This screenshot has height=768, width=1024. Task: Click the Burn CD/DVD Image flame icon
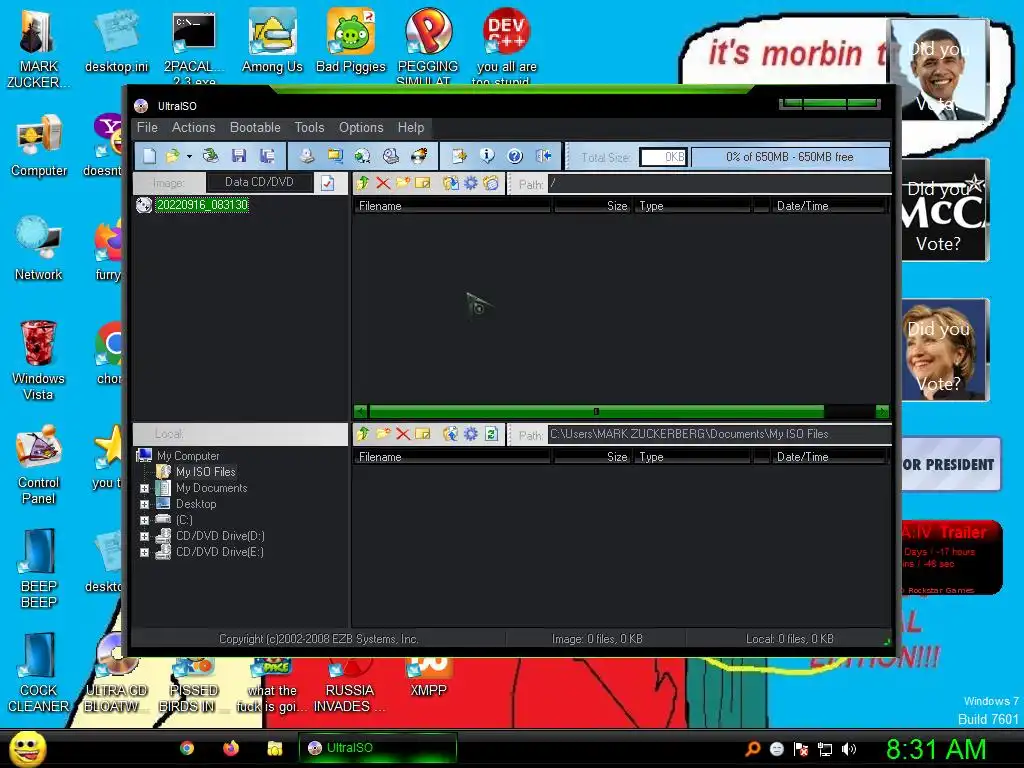(419, 156)
